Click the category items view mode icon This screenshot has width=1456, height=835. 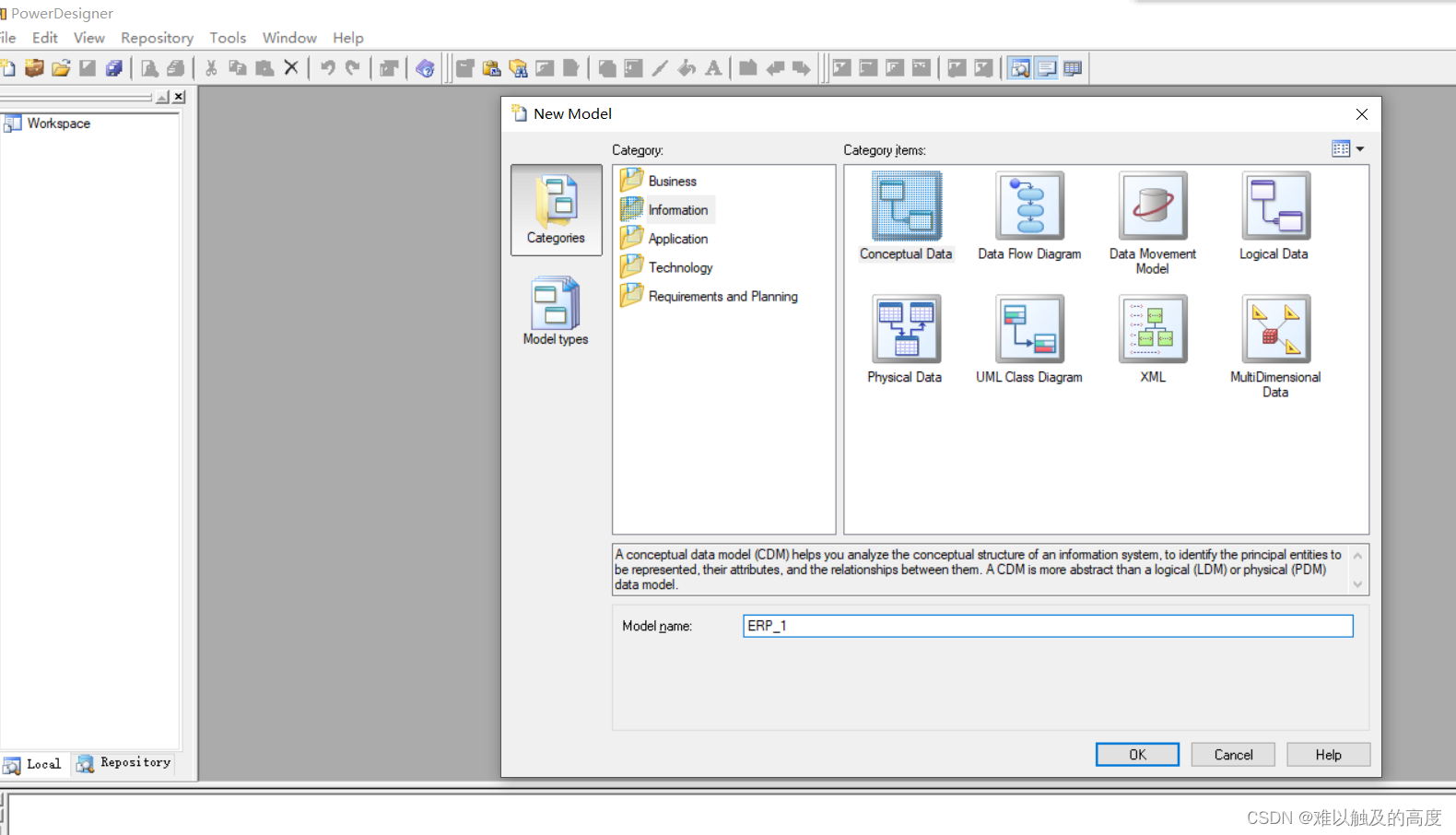pyautogui.click(x=1341, y=148)
